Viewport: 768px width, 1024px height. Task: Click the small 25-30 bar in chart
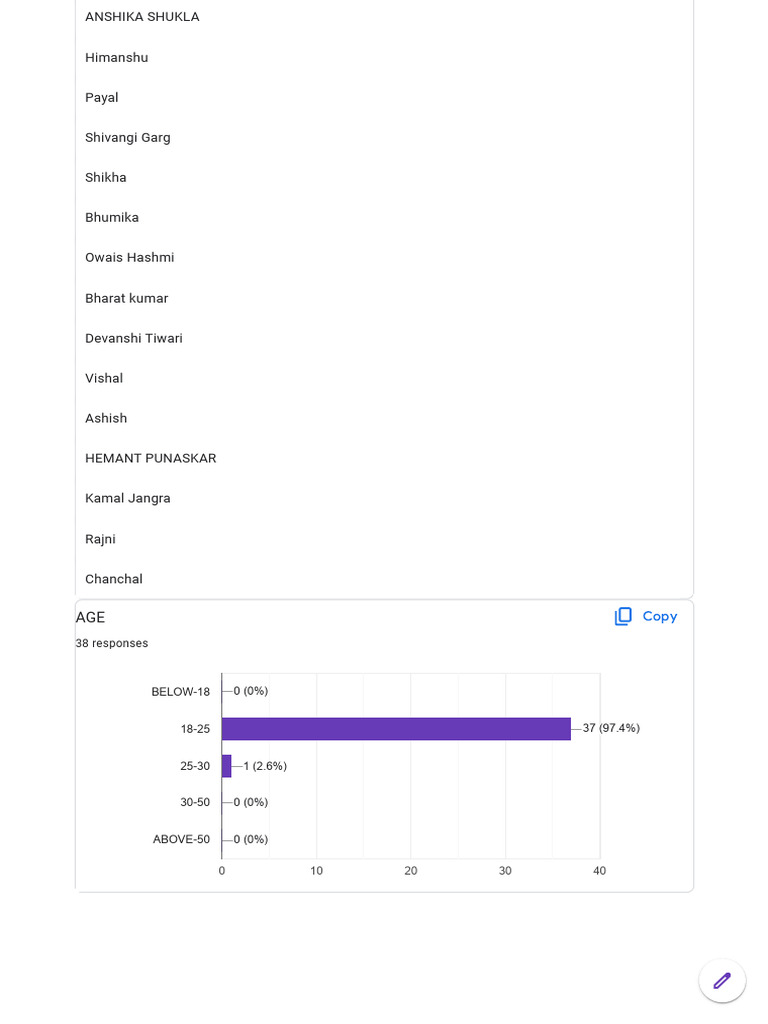(x=227, y=766)
